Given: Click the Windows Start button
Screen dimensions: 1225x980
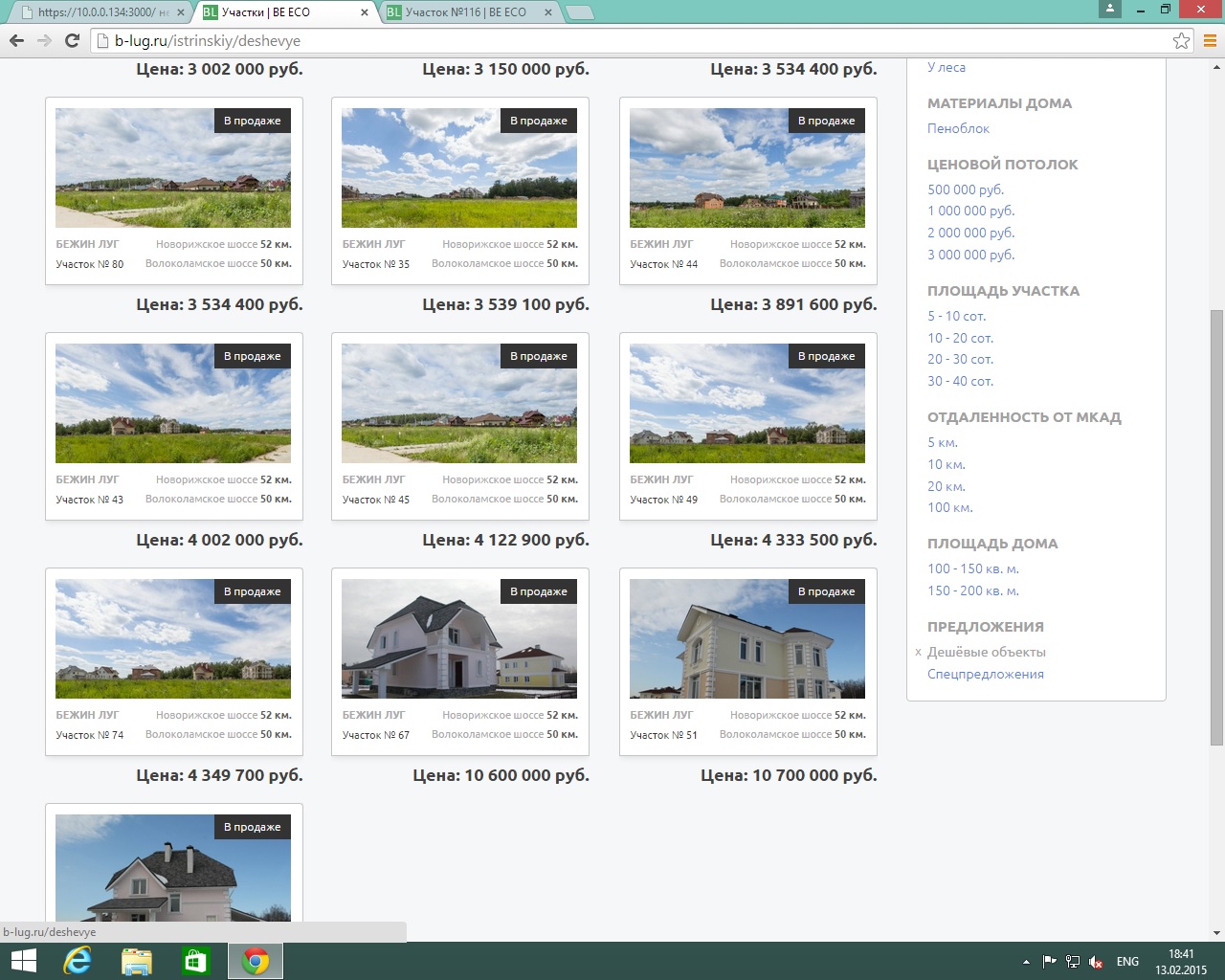Looking at the screenshot, I should (x=23, y=961).
